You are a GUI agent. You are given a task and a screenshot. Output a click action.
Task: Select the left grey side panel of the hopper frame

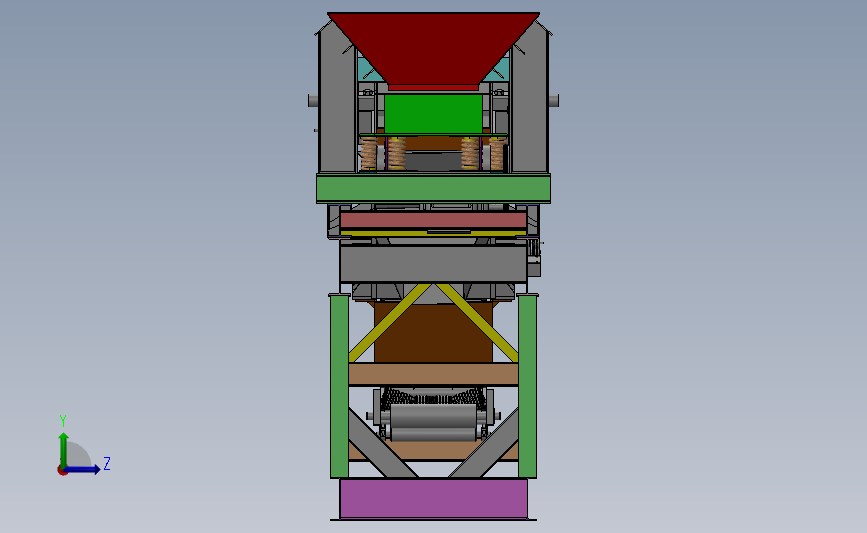pos(337,102)
